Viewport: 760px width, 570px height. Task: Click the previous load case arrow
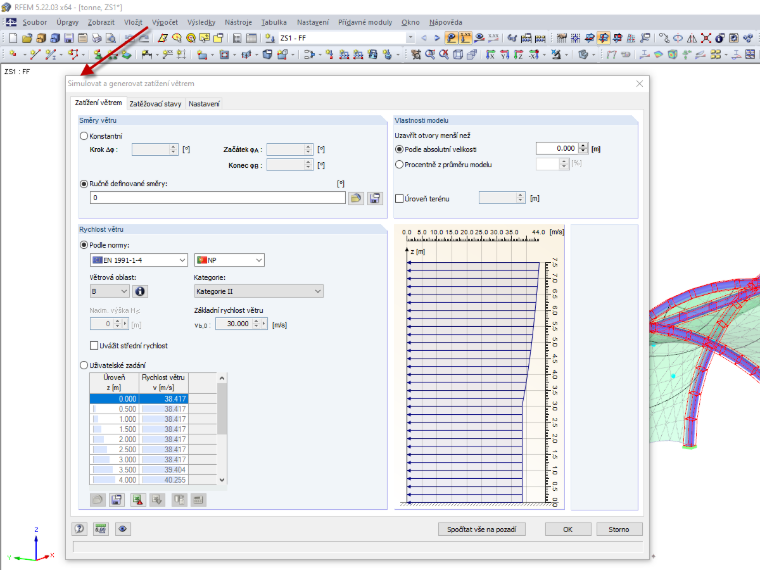(x=424, y=38)
